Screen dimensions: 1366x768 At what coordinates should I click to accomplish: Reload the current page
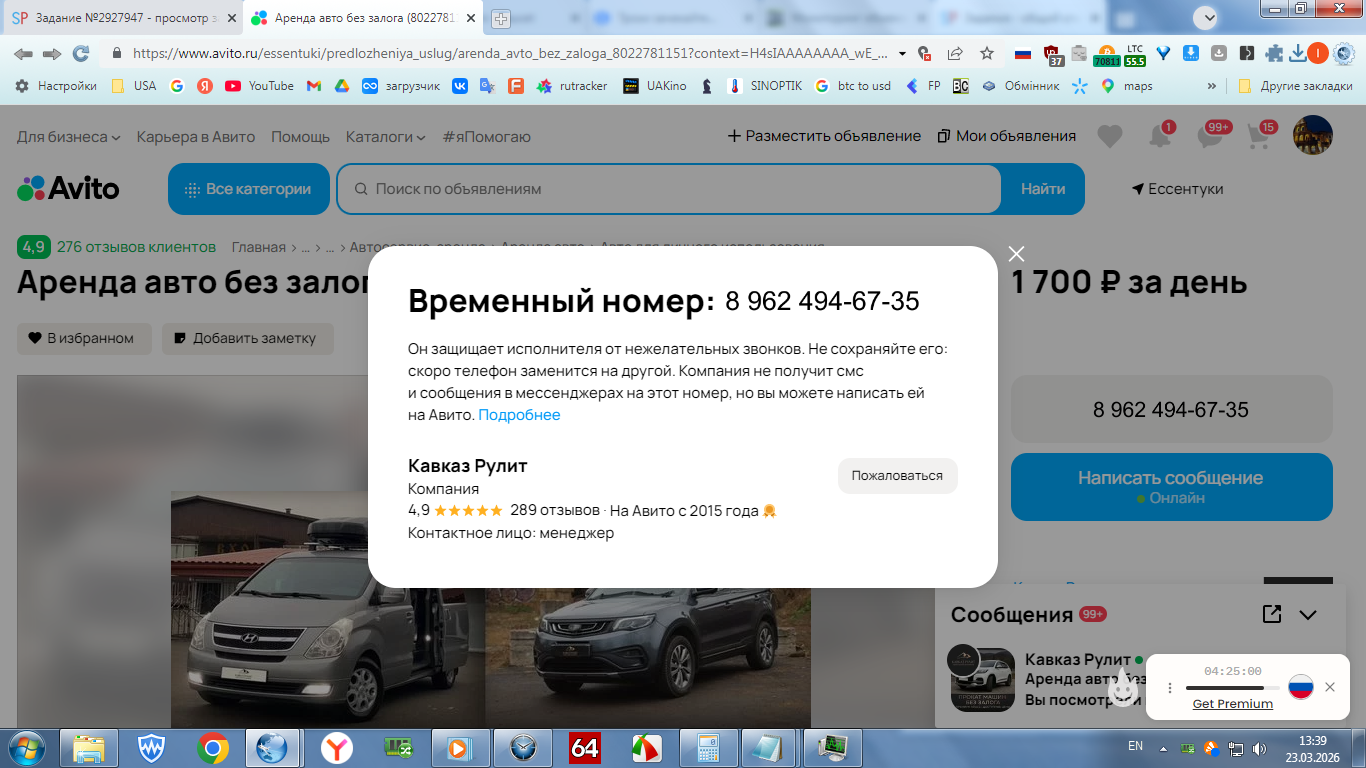(81, 54)
